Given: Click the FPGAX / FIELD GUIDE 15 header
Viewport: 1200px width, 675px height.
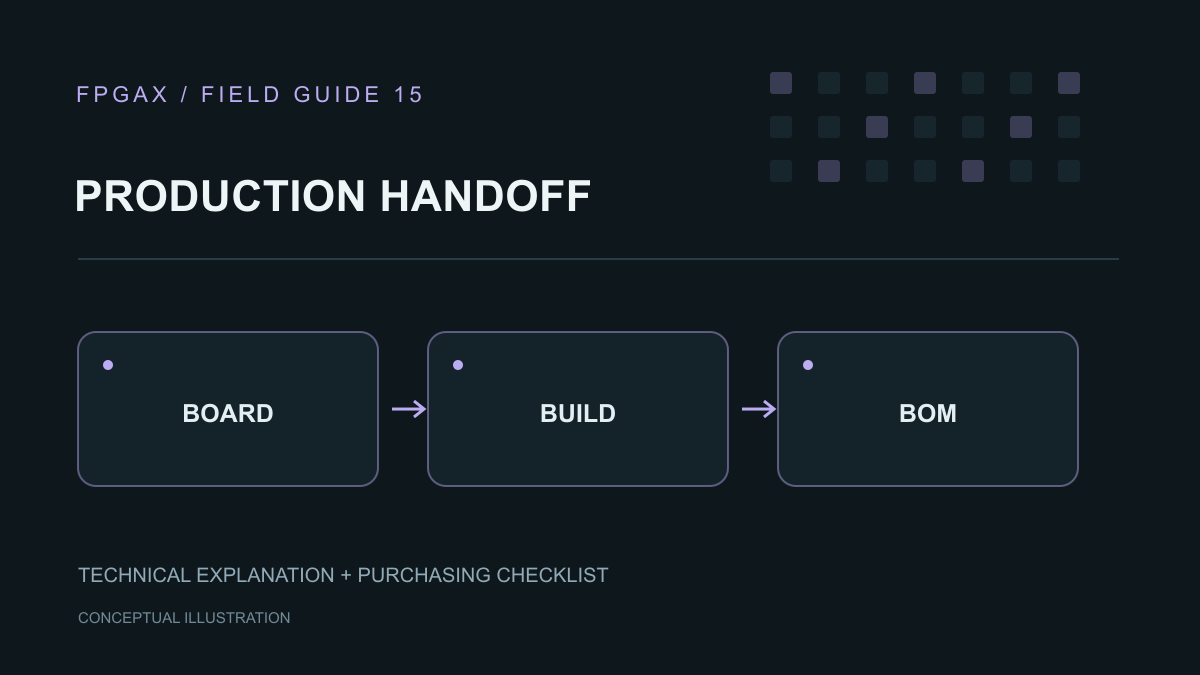Looking at the screenshot, I should point(250,95).
